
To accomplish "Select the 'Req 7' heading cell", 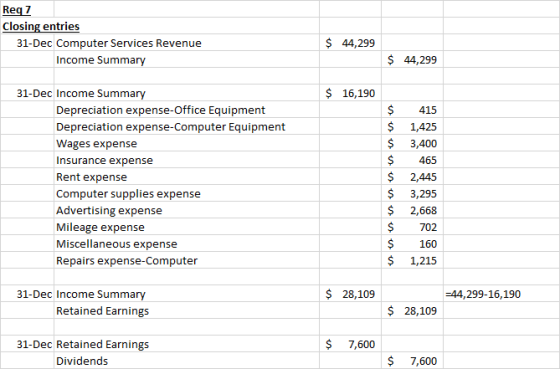I will coord(27,9).
